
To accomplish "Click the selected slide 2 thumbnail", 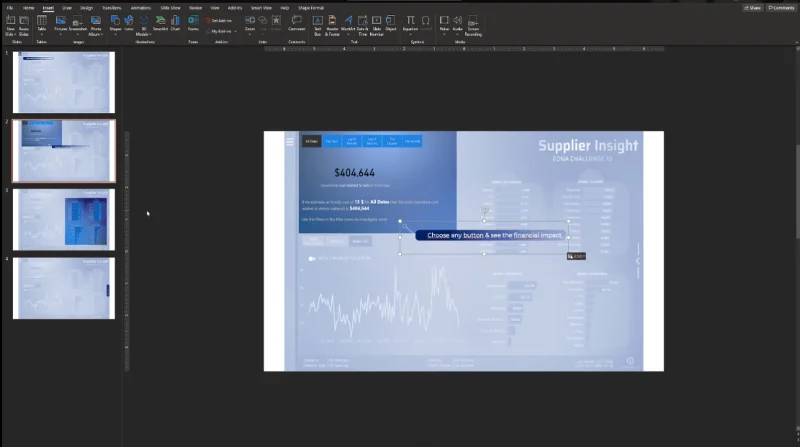I will pyautogui.click(x=64, y=151).
